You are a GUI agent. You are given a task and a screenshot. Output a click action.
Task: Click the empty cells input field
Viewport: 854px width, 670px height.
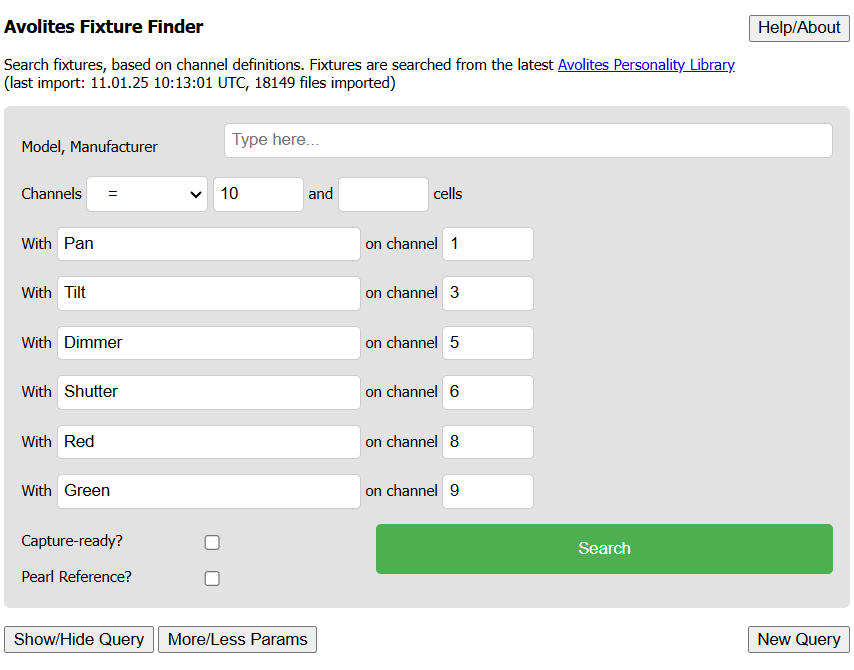[x=383, y=194]
